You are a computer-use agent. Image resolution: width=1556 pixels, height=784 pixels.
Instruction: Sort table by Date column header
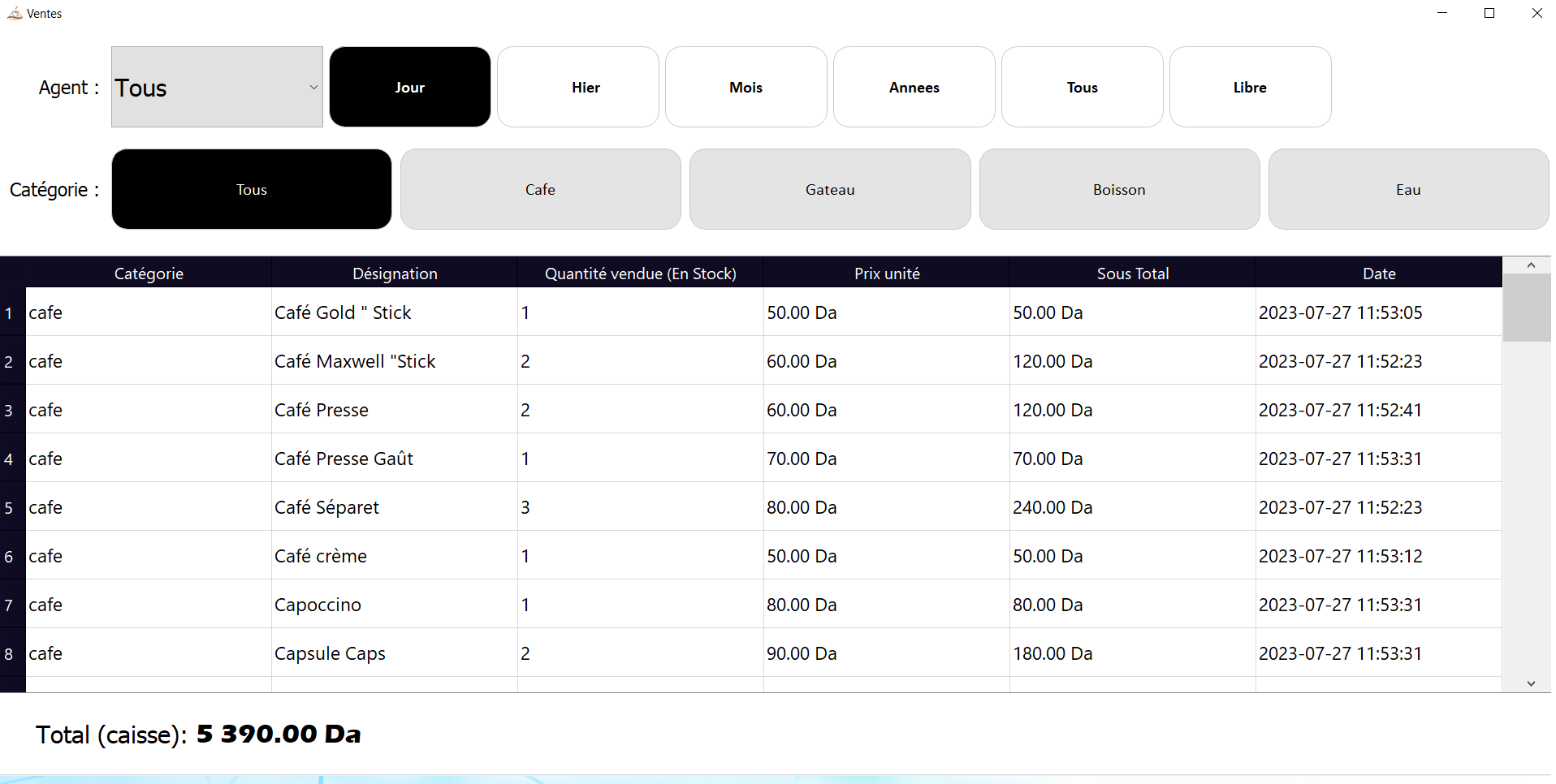tap(1378, 274)
